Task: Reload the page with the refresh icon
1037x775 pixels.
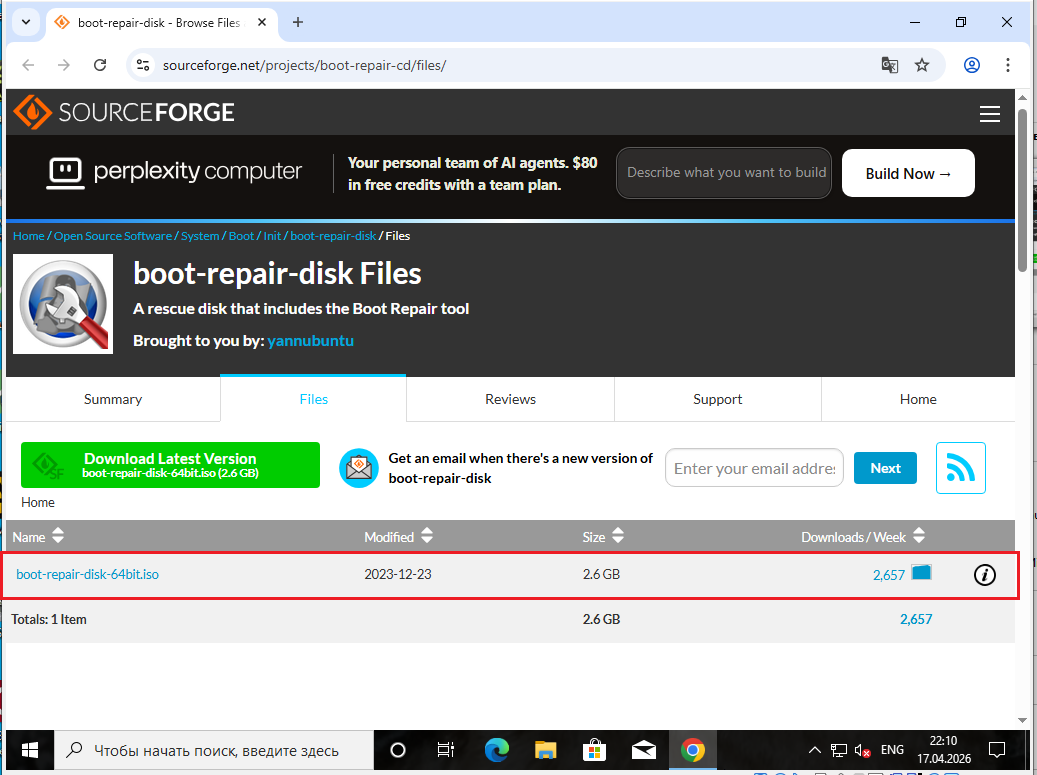Action: (x=100, y=64)
